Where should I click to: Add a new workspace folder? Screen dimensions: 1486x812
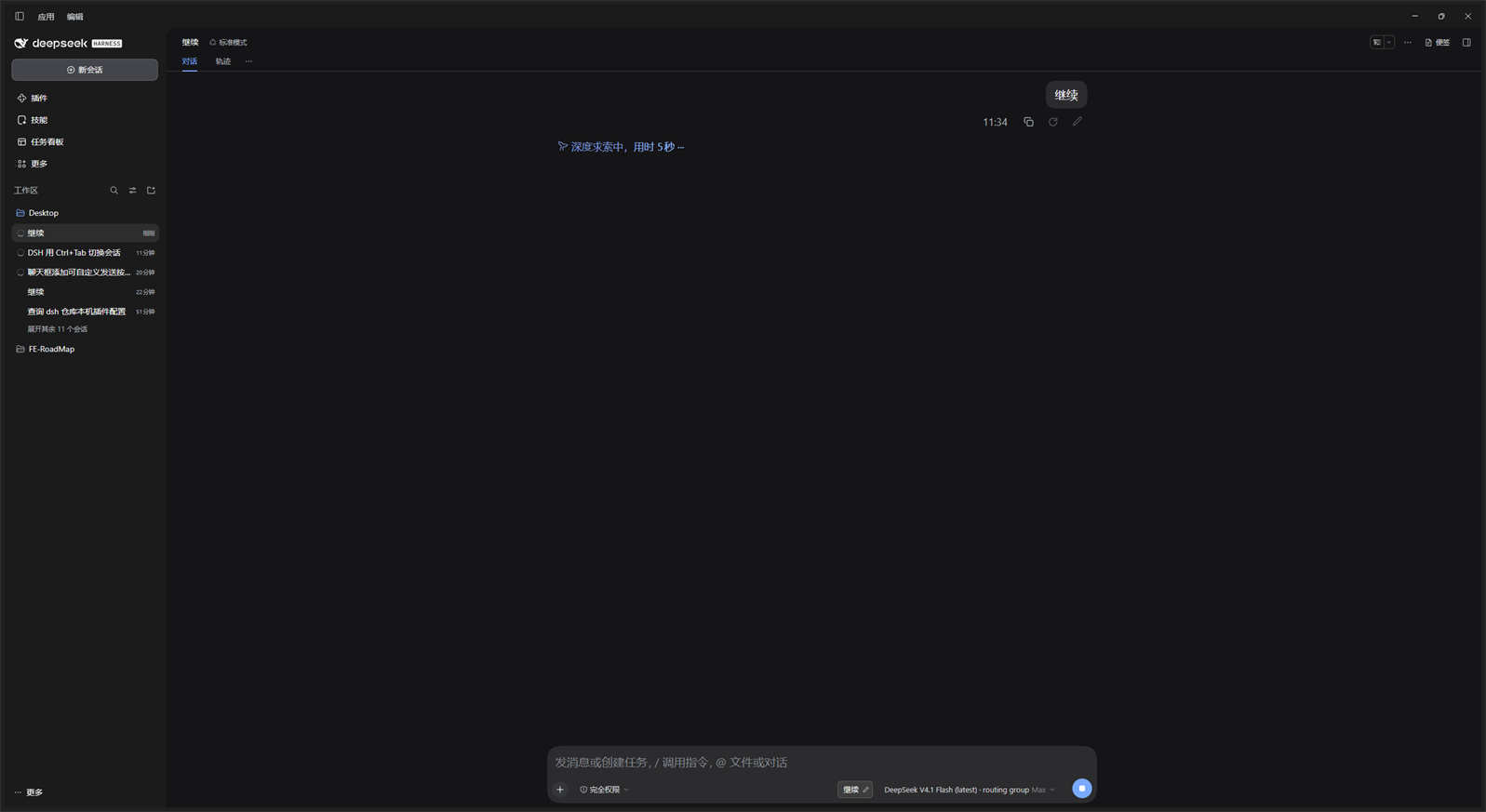click(x=152, y=191)
